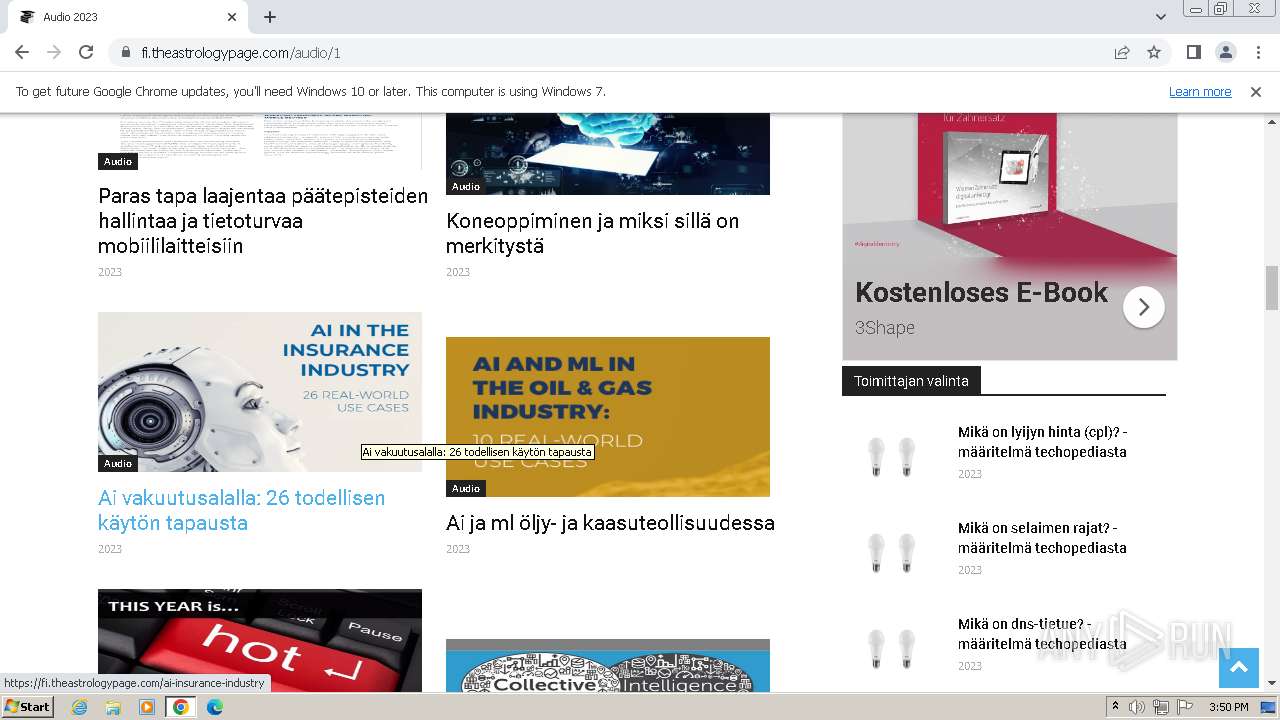Click the browser forward arrow
Viewport: 1280px width, 720px height.
(x=54, y=52)
